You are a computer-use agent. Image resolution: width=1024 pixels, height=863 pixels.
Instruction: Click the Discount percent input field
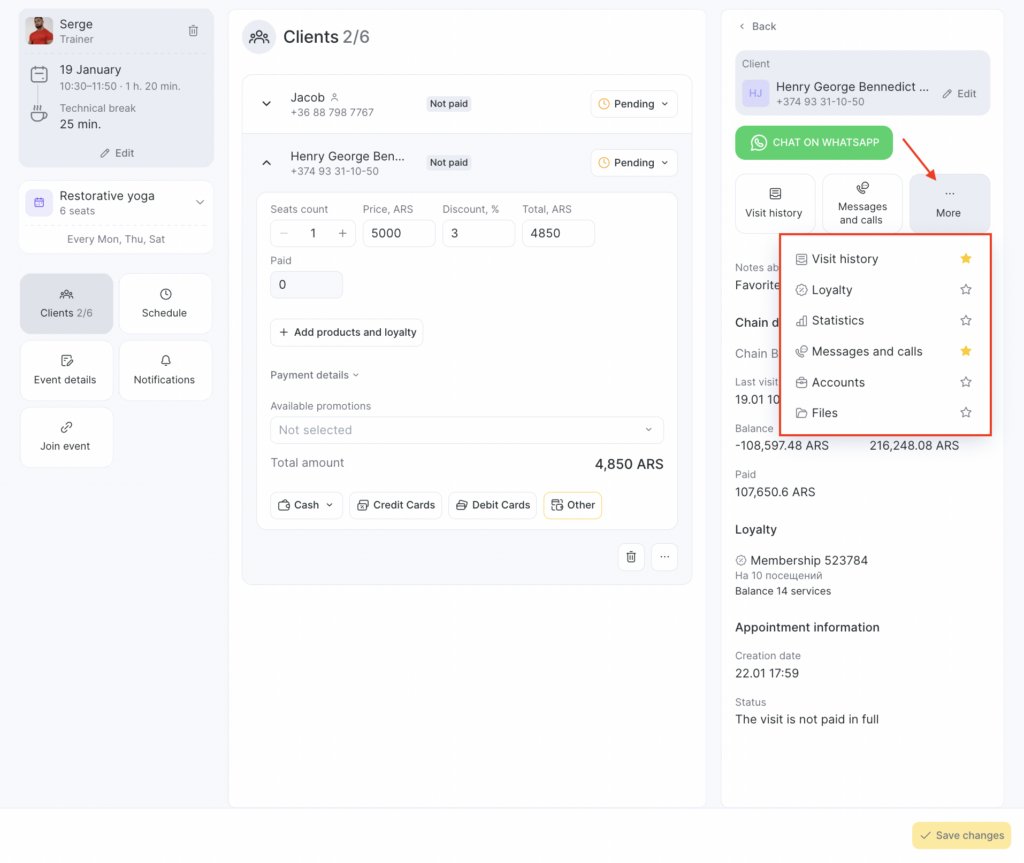478,233
